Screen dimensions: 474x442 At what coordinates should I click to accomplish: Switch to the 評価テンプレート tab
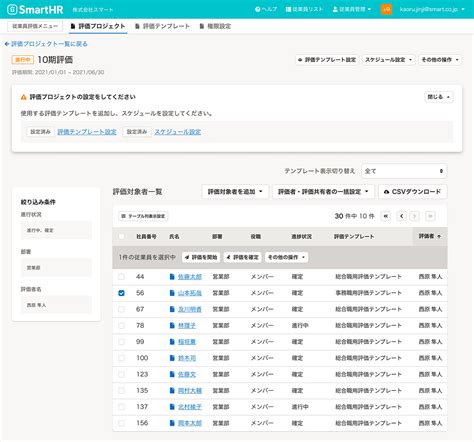(x=162, y=26)
